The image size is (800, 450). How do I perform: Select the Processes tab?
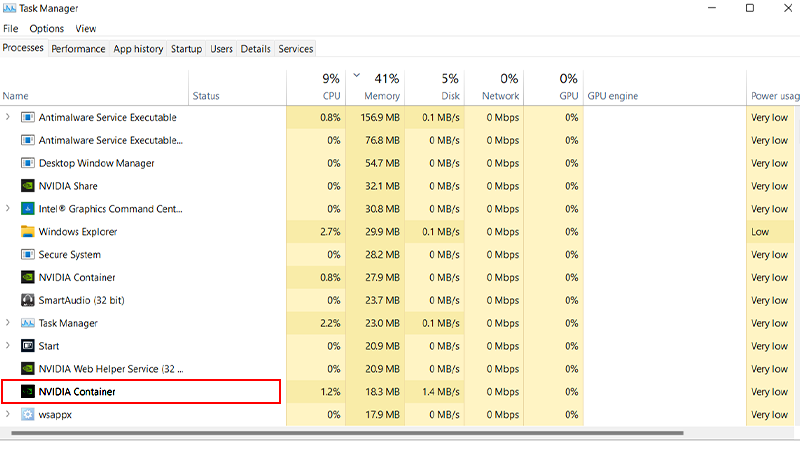click(x=23, y=48)
